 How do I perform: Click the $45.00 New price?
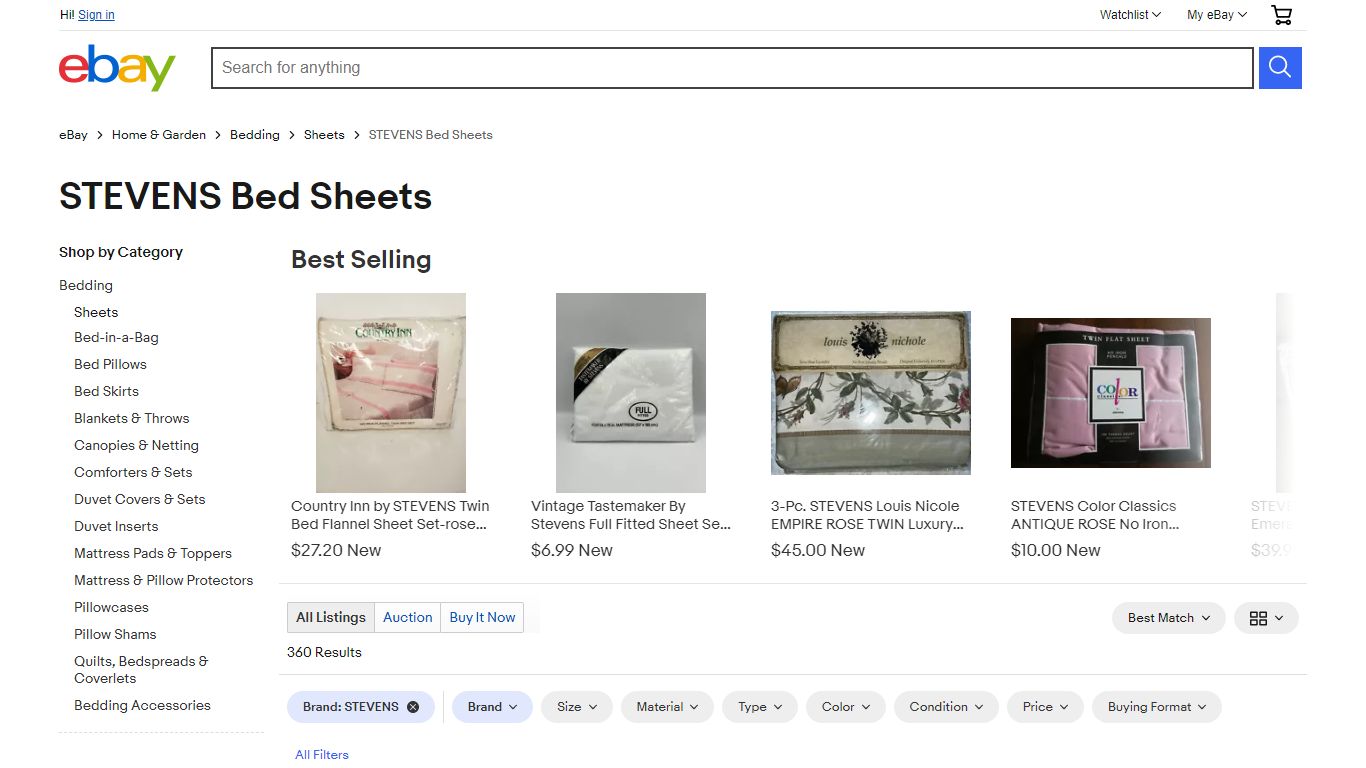(818, 551)
